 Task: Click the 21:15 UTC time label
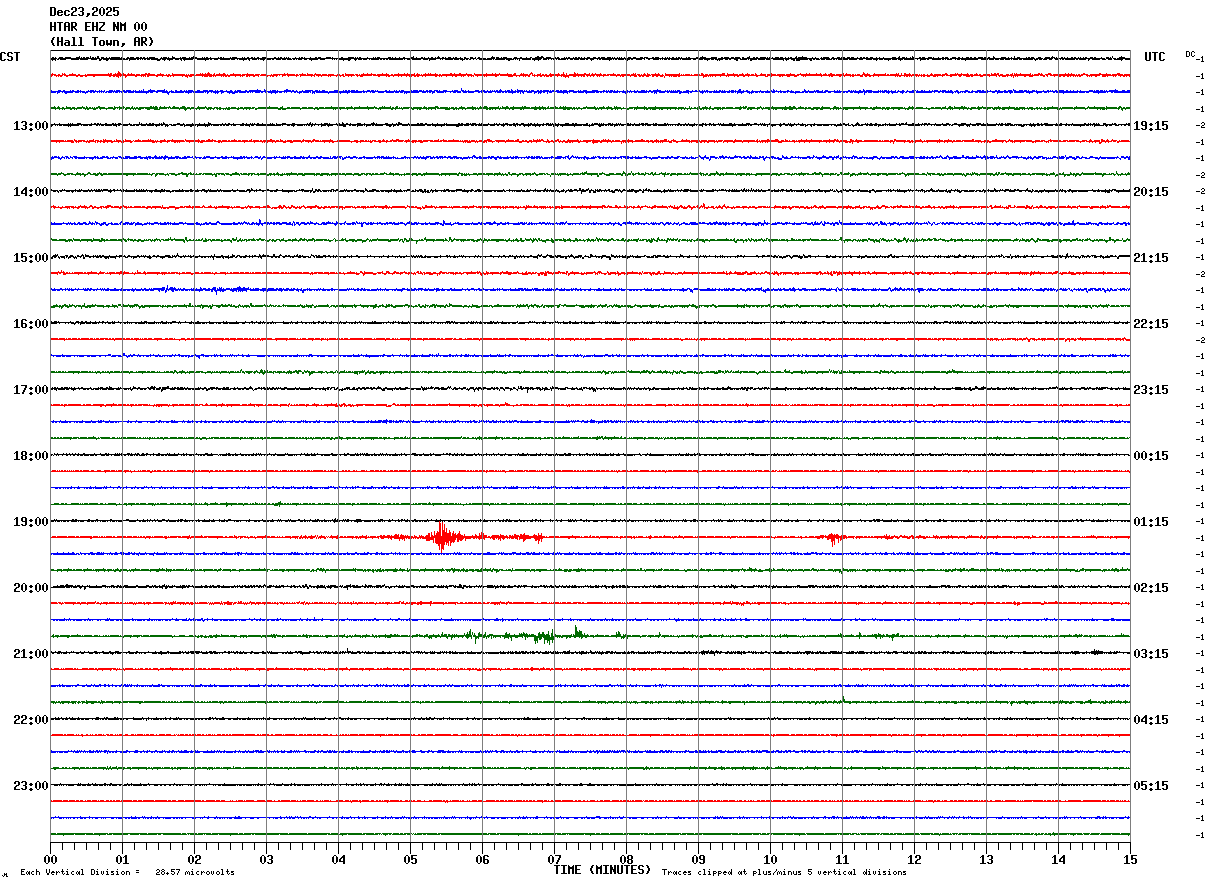pos(1151,258)
